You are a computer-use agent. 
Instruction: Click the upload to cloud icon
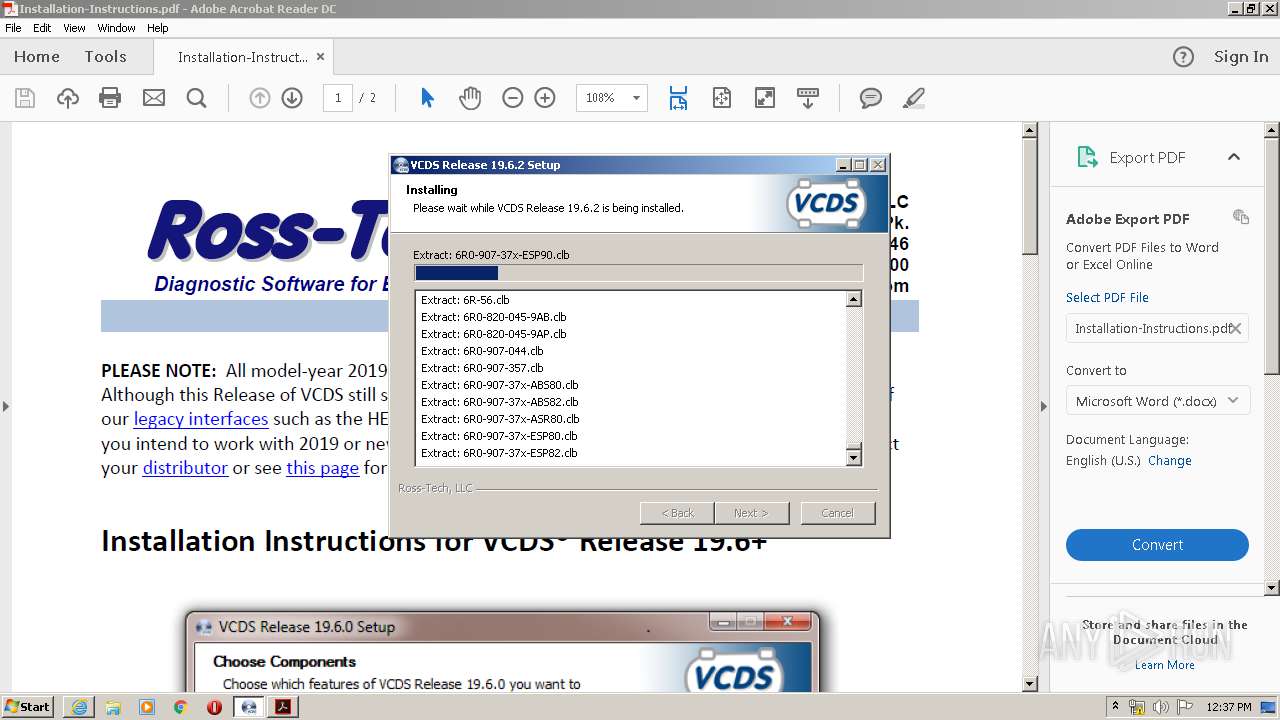[x=67, y=98]
